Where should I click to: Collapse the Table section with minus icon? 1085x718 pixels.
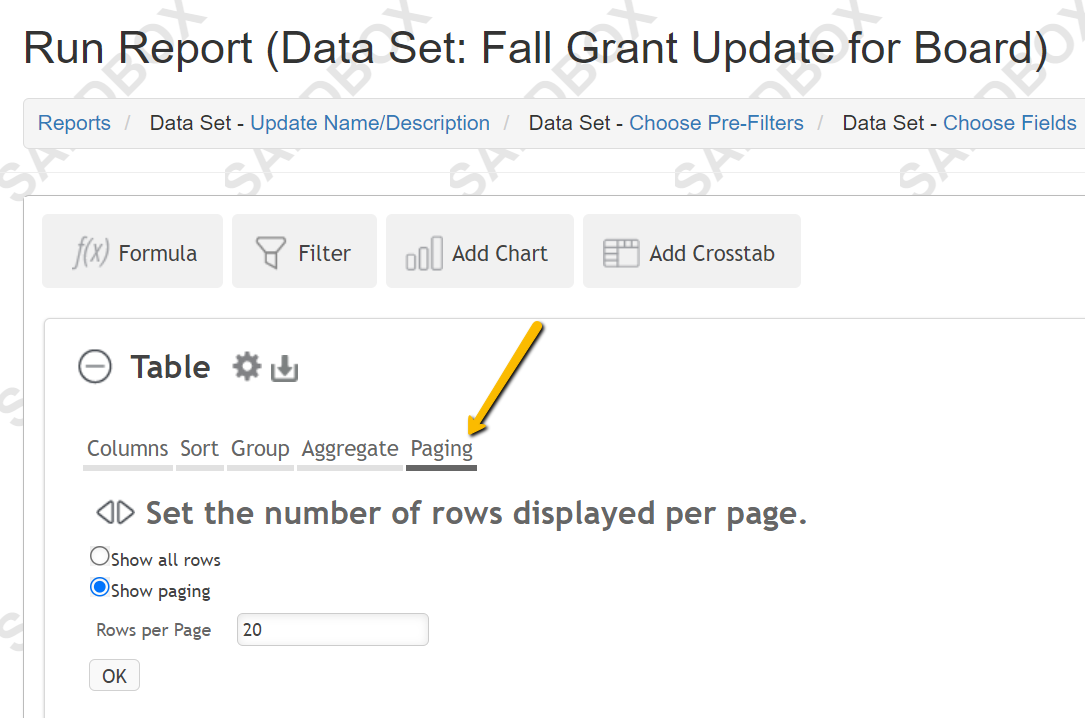pyautogui.click(x=95, y=367)
